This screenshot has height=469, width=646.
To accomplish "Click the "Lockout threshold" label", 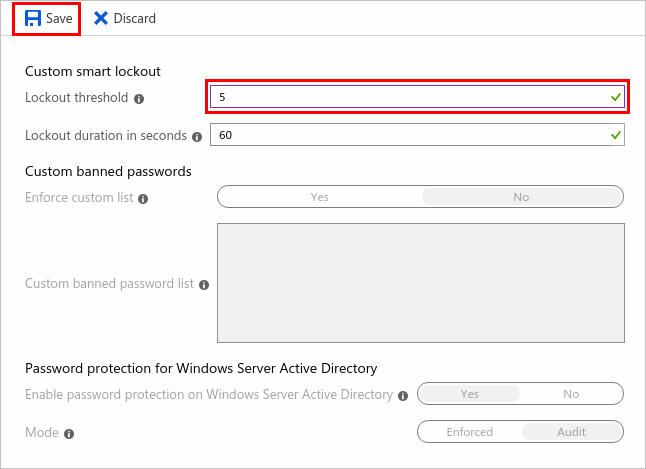I will [77, 98].
